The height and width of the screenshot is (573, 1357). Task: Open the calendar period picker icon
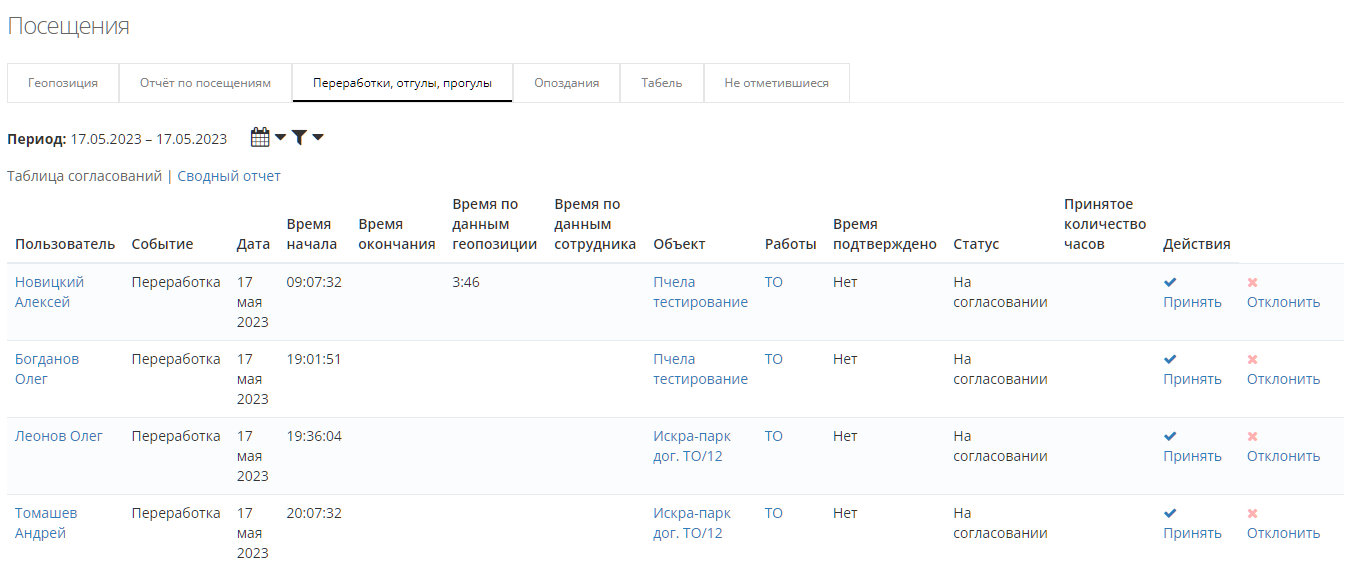pyautogui.click(x=260, y=138)
